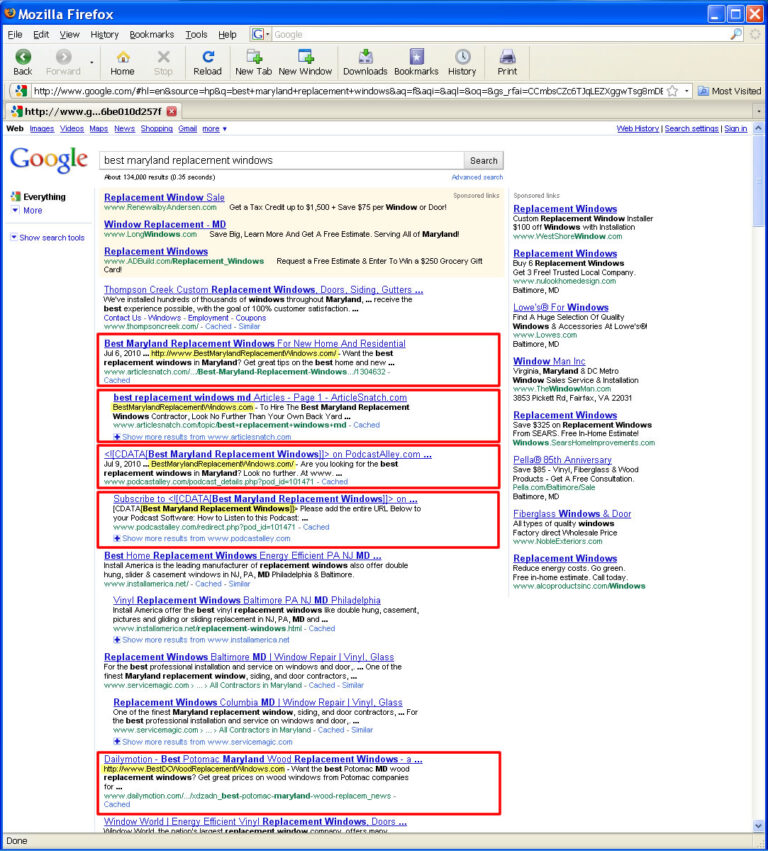Switch to Google Maps

point(99,129)
